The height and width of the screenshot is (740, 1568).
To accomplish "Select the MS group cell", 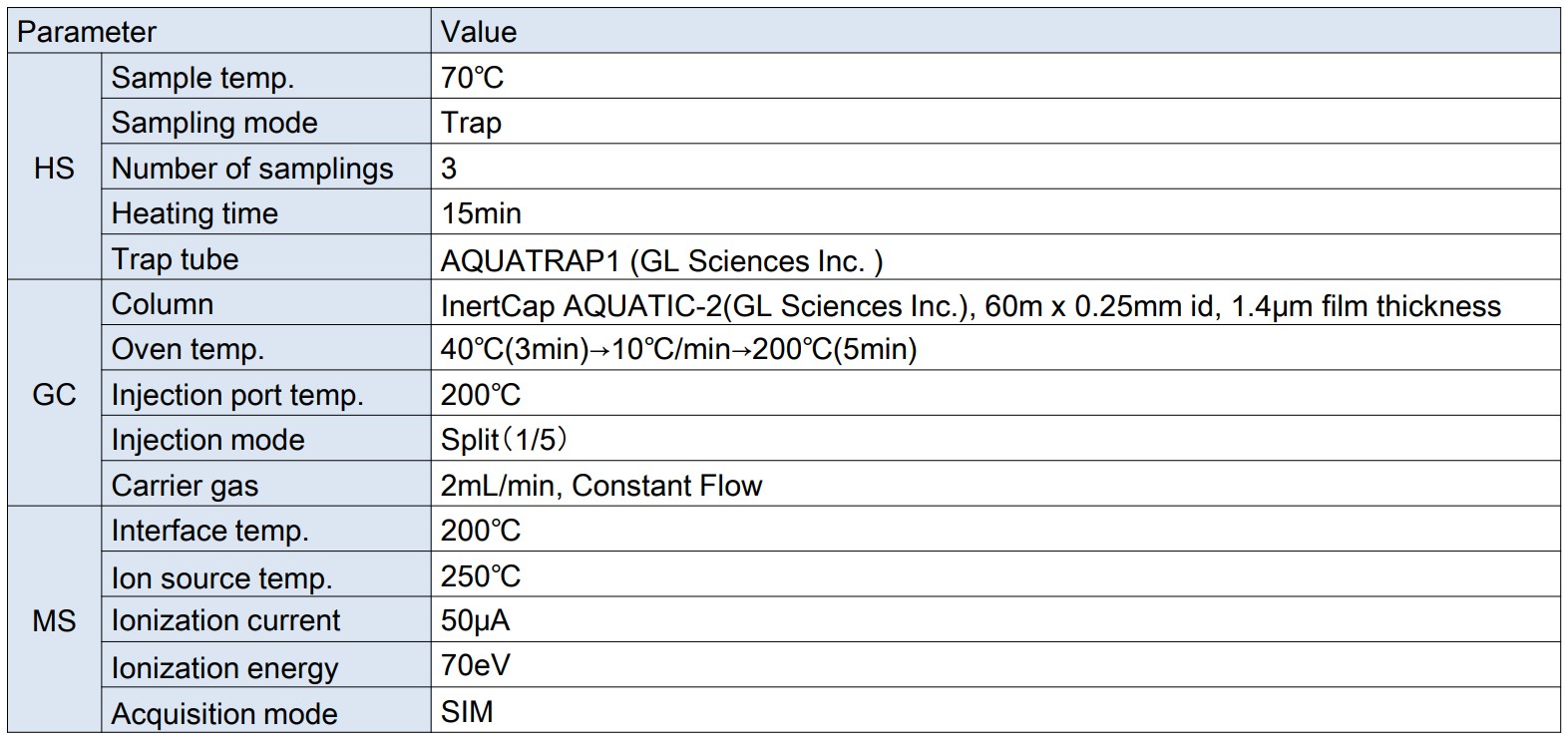I will click(x=55, y=619).
